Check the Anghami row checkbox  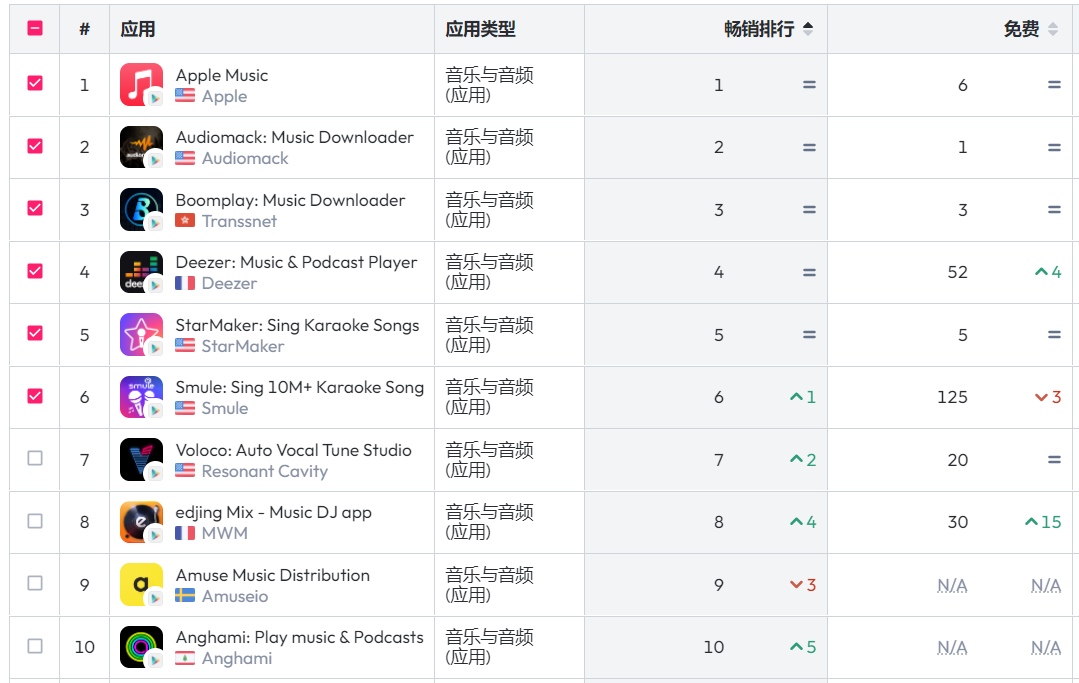35,646
